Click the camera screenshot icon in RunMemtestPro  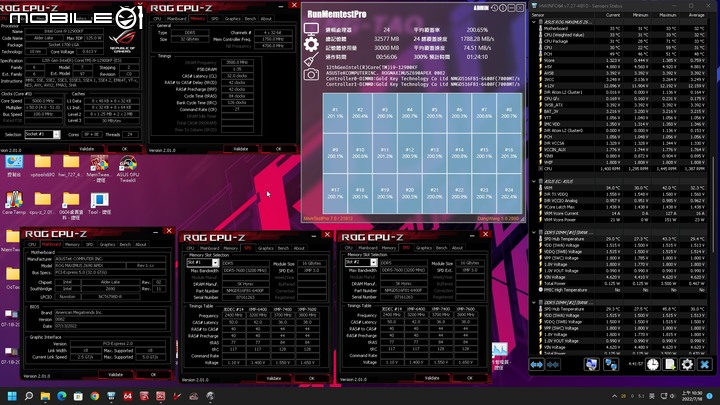311,74
